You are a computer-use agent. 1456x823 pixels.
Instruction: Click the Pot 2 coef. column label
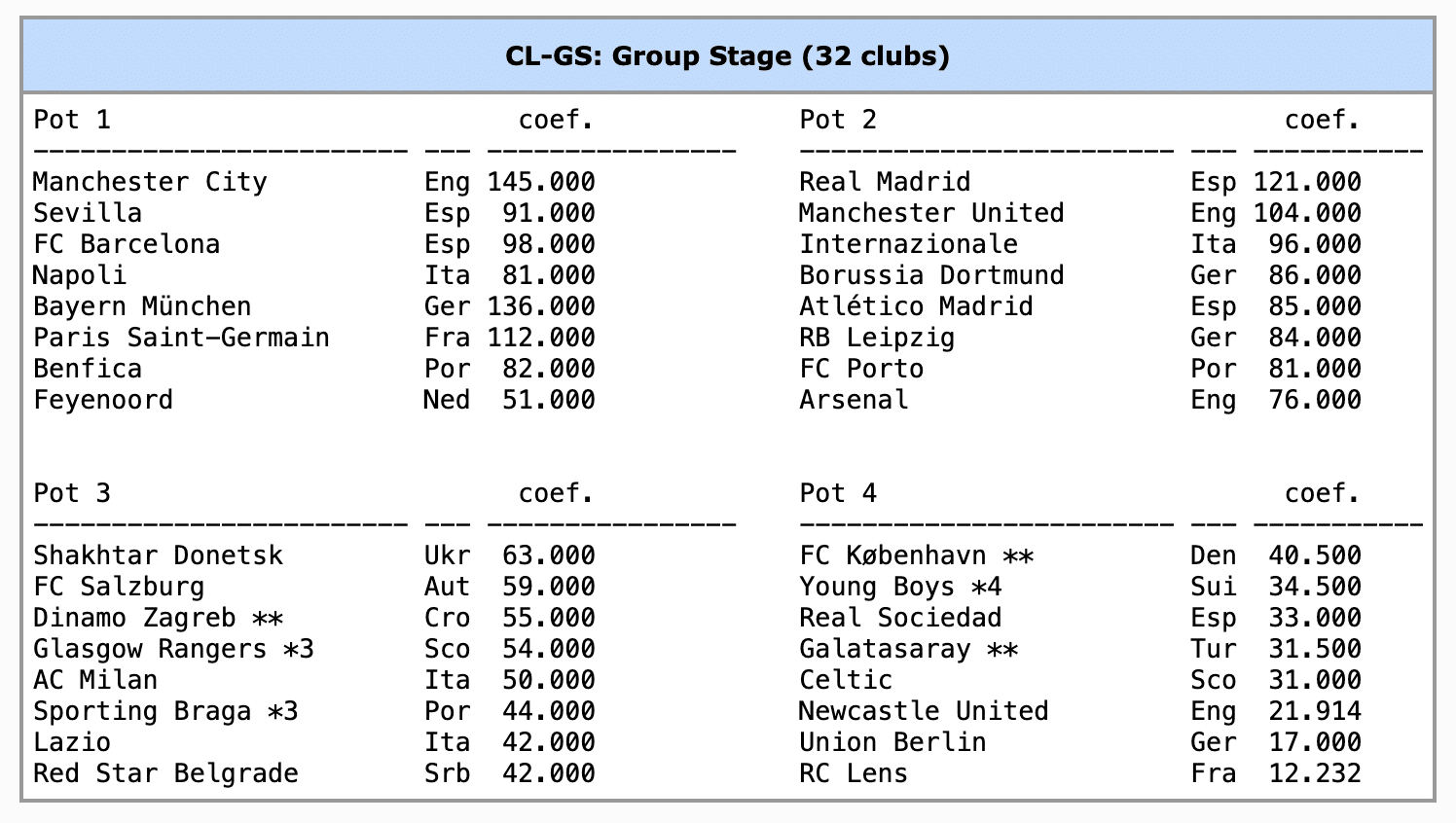coord(1322,120)
